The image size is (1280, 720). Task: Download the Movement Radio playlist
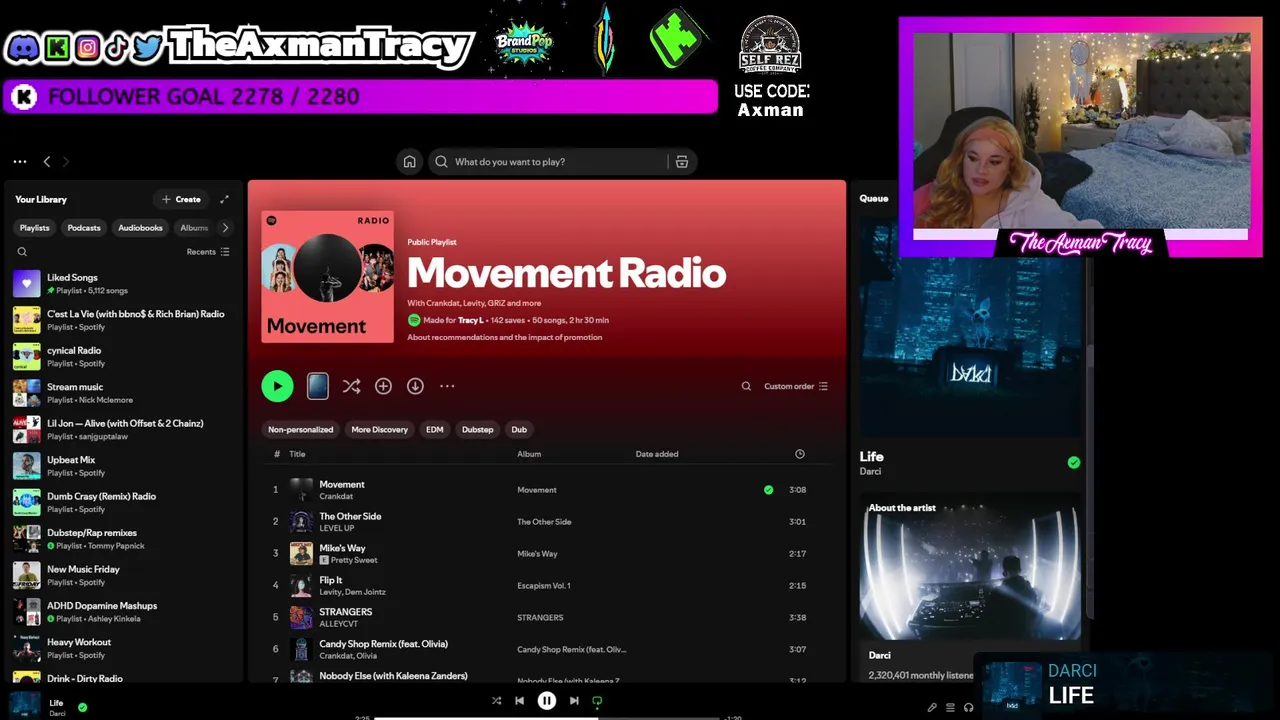point(415,386)
